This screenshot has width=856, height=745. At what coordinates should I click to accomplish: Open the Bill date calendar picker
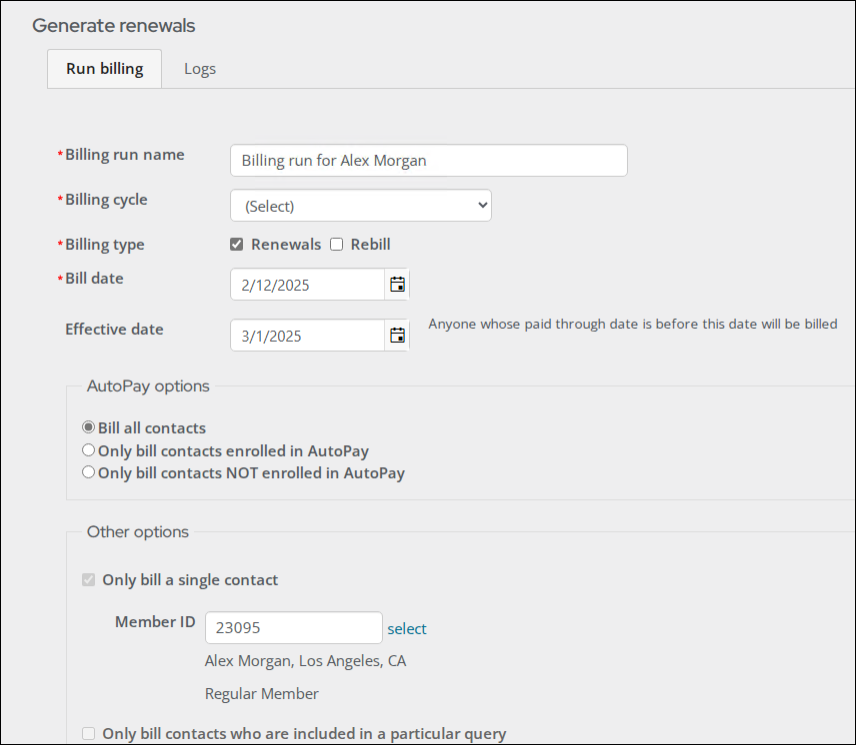tap(397, 284)
